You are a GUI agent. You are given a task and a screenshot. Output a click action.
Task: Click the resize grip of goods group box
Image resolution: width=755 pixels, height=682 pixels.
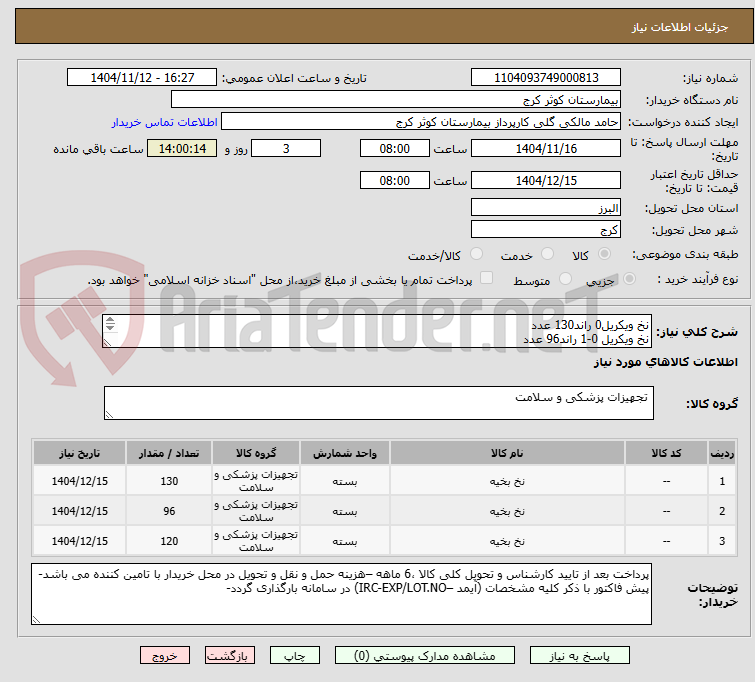tap(109, 415)
